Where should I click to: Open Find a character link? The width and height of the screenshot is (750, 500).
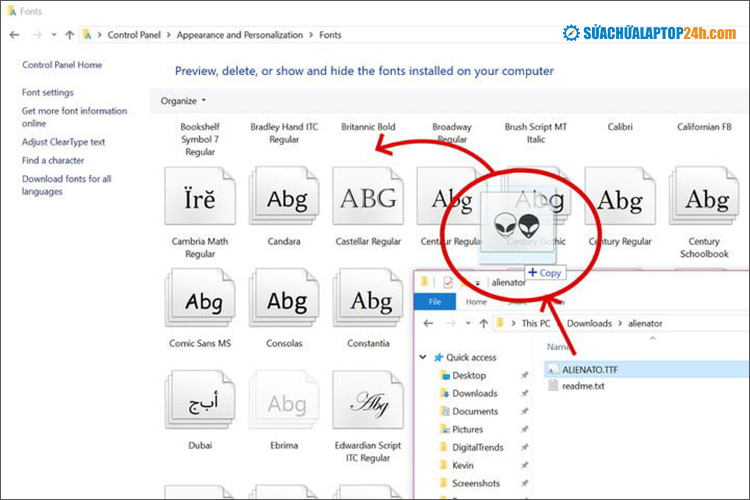coord(53,160)
